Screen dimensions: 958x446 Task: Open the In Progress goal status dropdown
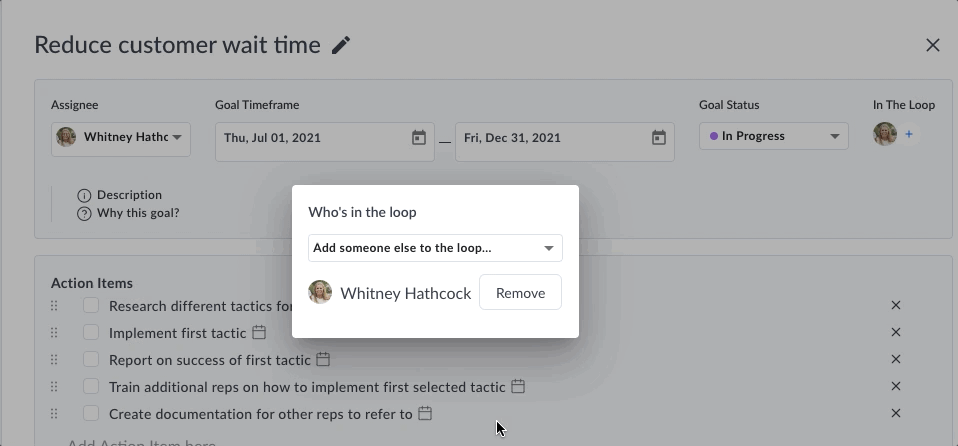coord(773,136)
